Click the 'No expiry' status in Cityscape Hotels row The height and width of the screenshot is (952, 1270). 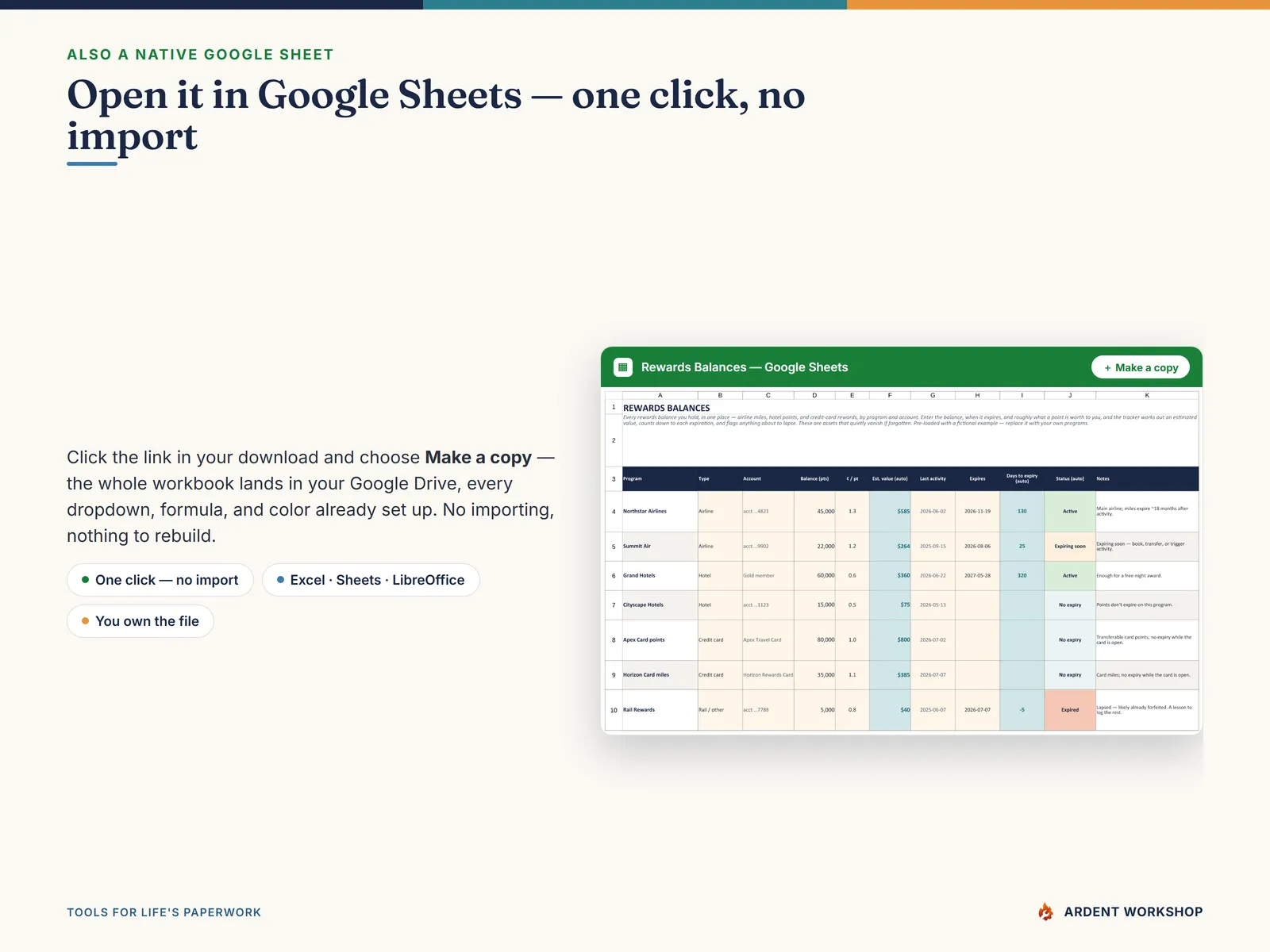pyautogui.click(x=1070, y=605)
